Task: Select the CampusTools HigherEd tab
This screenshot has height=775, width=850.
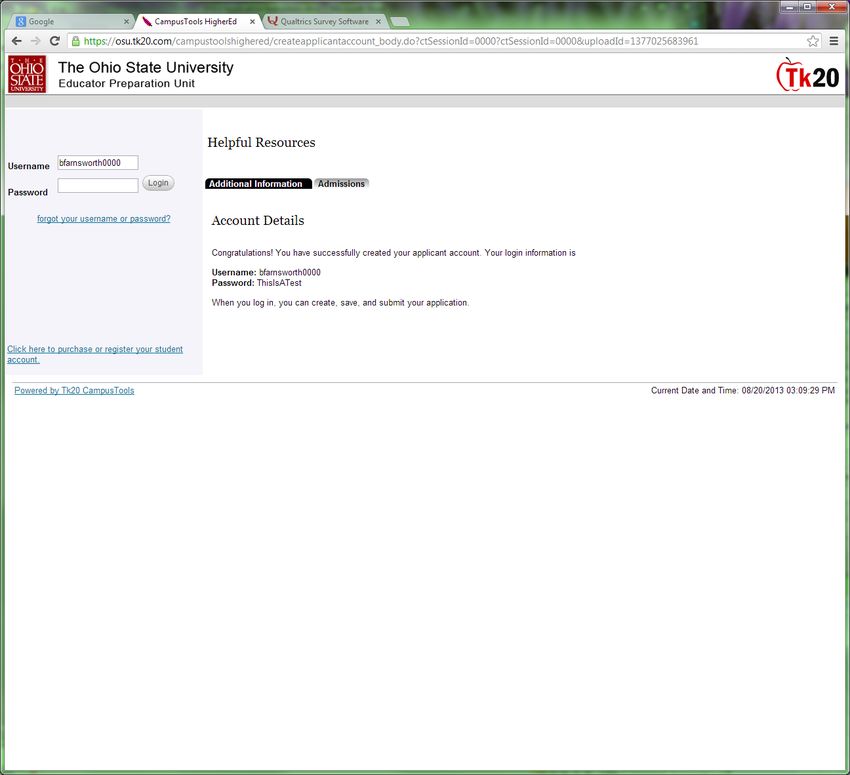Action: pos(196,22)
